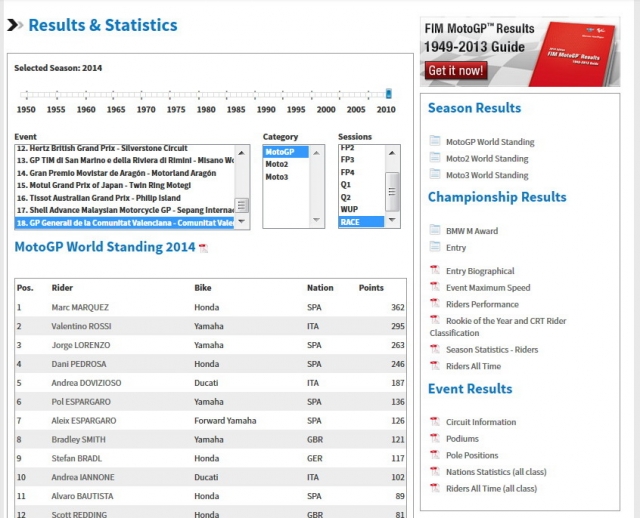This screenshot has width=640, height=518.
Task: Click rider Andrea DOVIZIOSO
Action: [86, 382]
